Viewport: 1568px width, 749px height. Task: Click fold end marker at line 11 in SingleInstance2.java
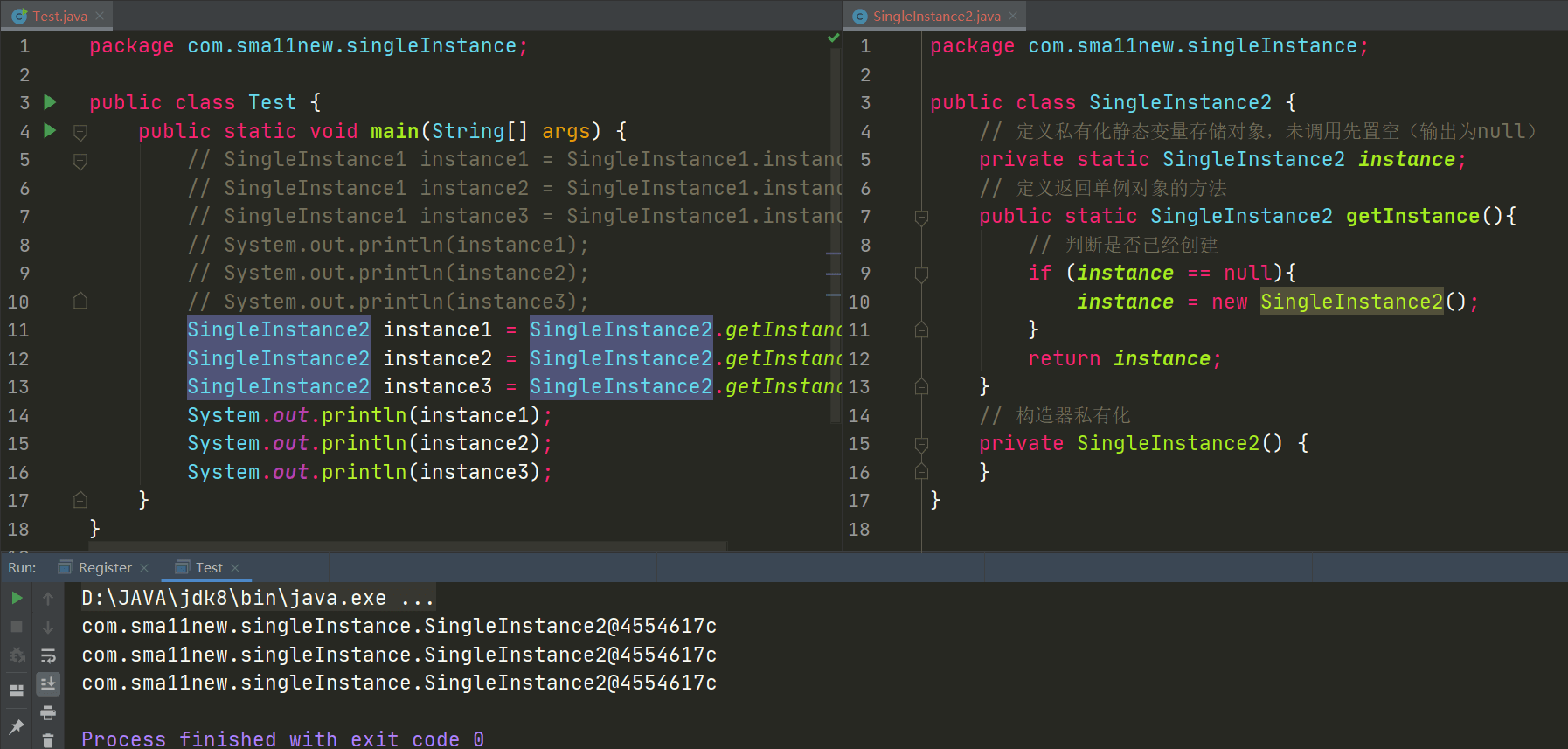(x=921, y=329)
